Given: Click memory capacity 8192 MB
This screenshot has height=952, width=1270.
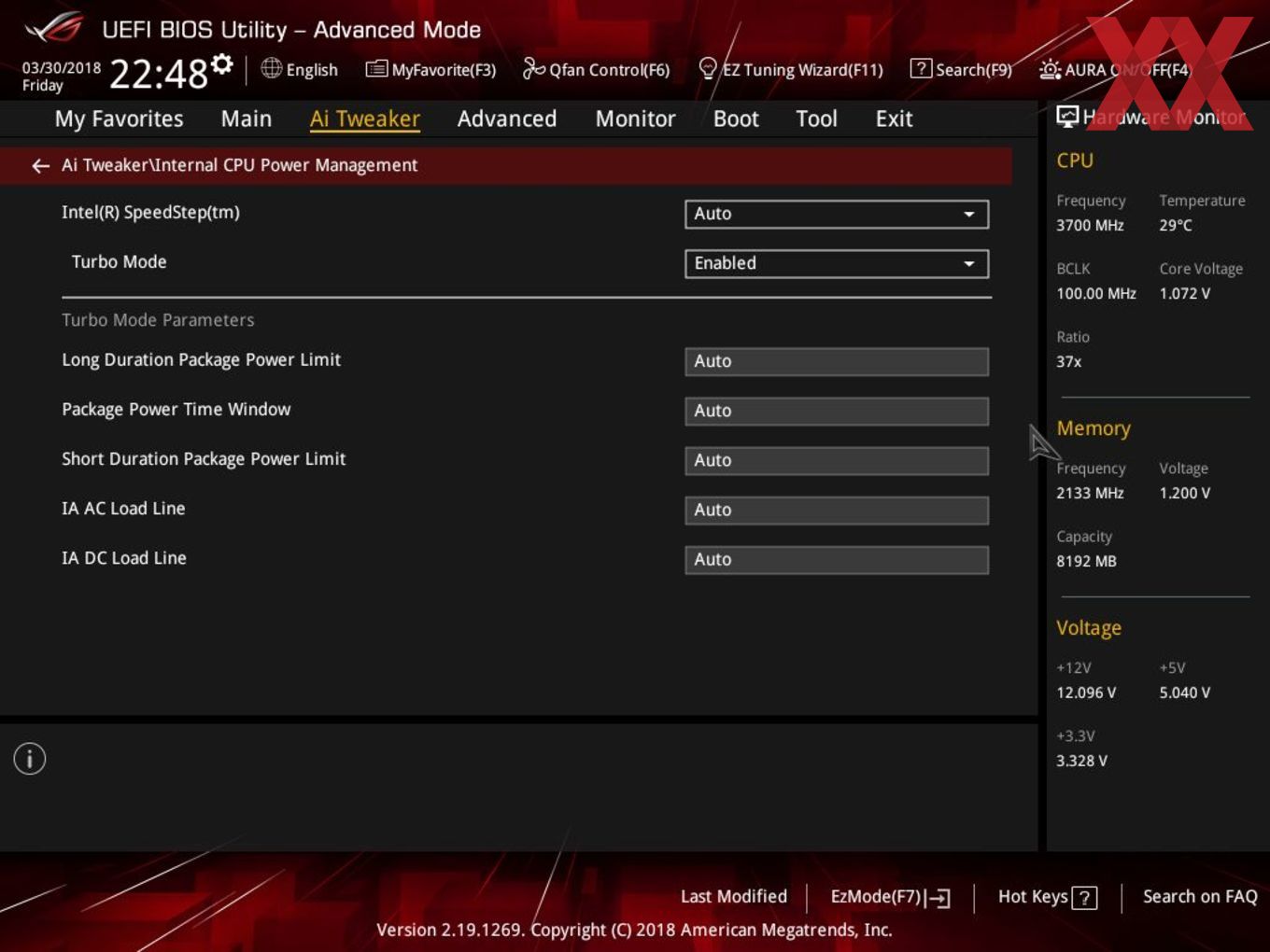Looking at the screenshot, I should coord(1086,561).
